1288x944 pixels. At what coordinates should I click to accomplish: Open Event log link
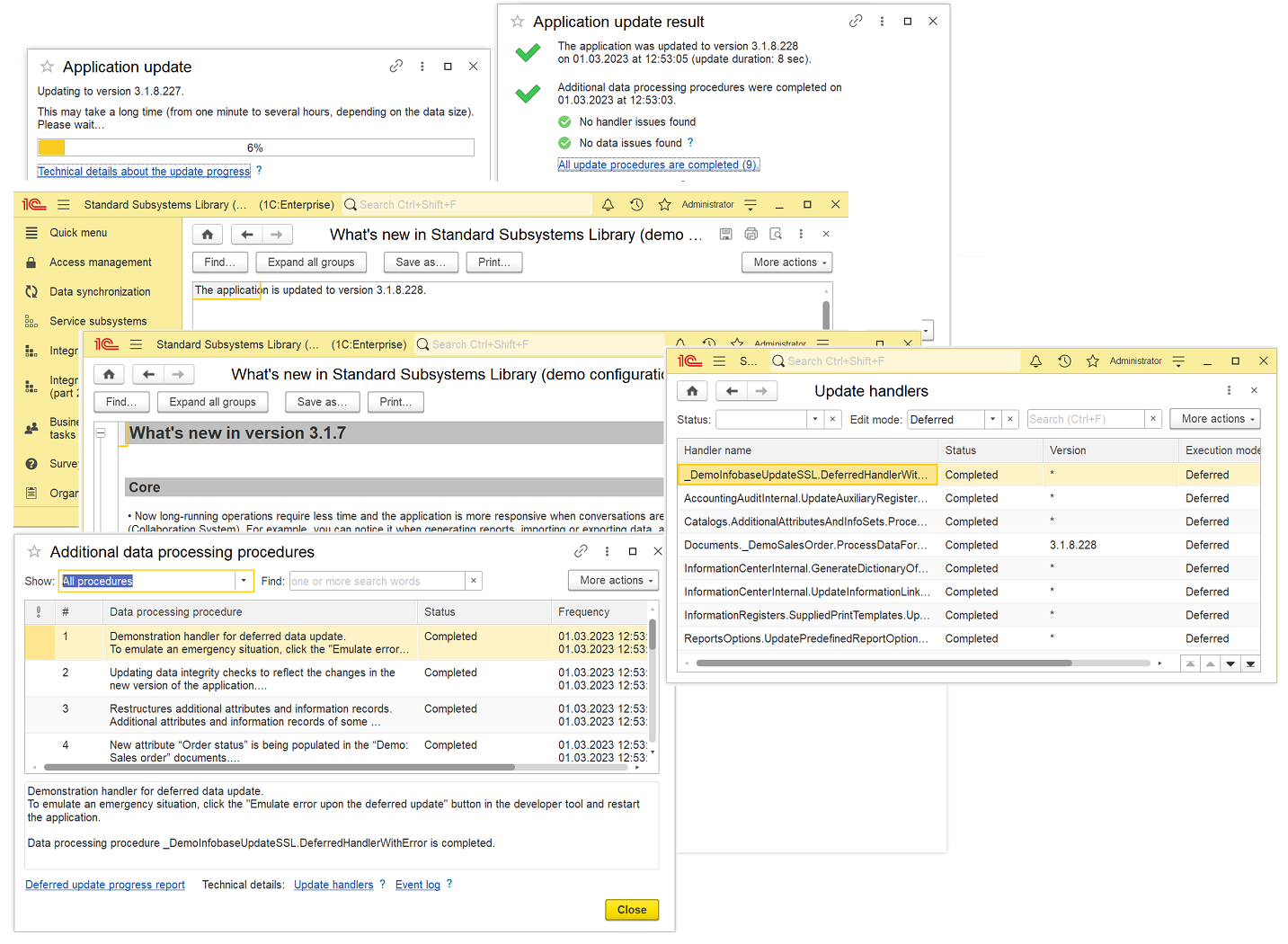point(418,885)
